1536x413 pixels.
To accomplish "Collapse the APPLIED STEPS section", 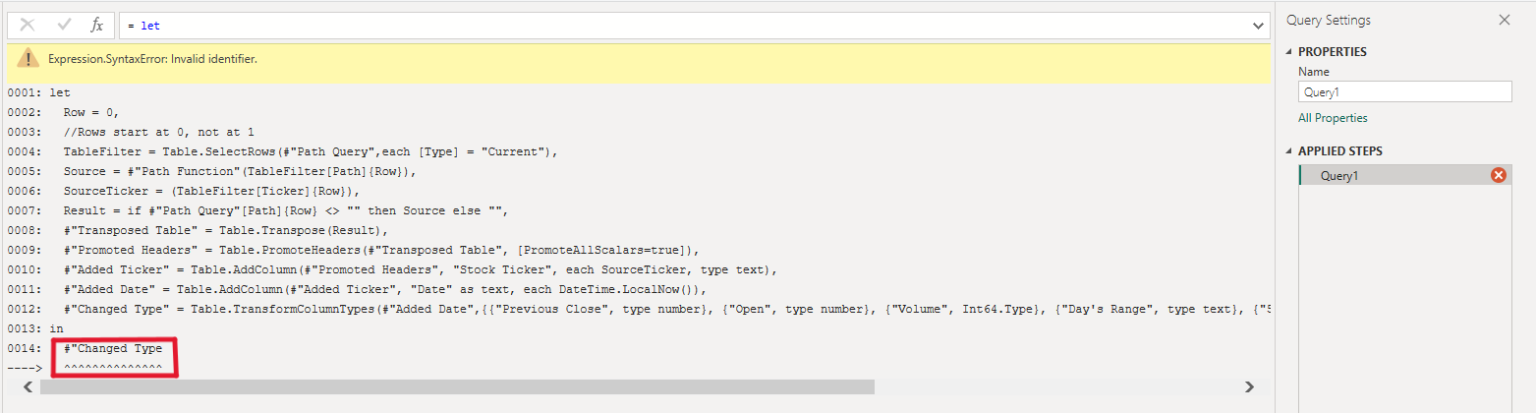I will coord(1289,151).
